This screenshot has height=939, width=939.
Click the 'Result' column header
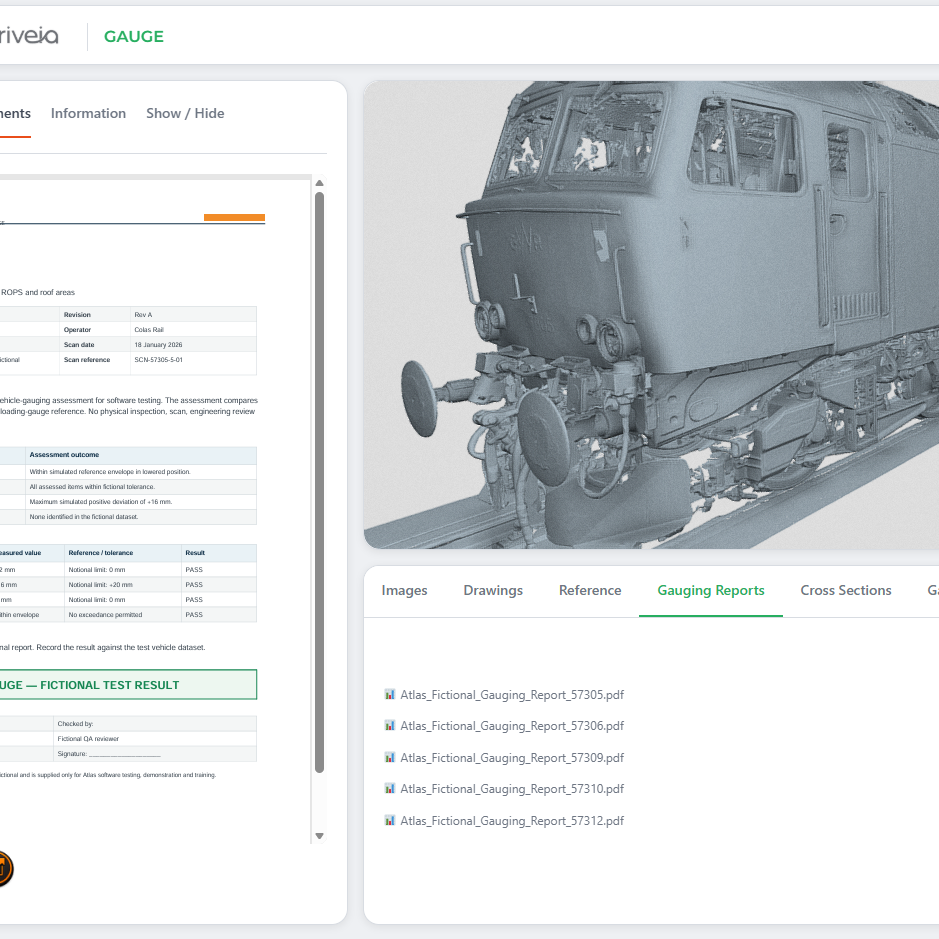point(195,553)
